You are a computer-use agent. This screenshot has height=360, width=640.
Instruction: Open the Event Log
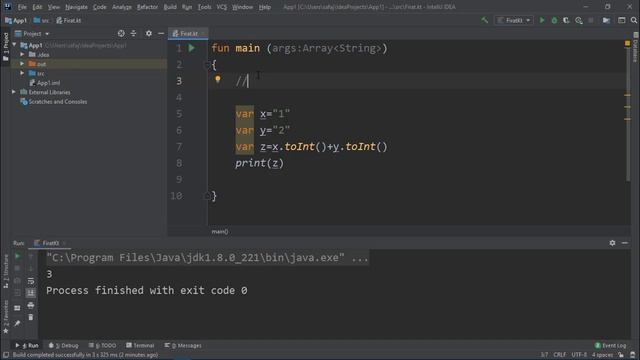[611, 345]
